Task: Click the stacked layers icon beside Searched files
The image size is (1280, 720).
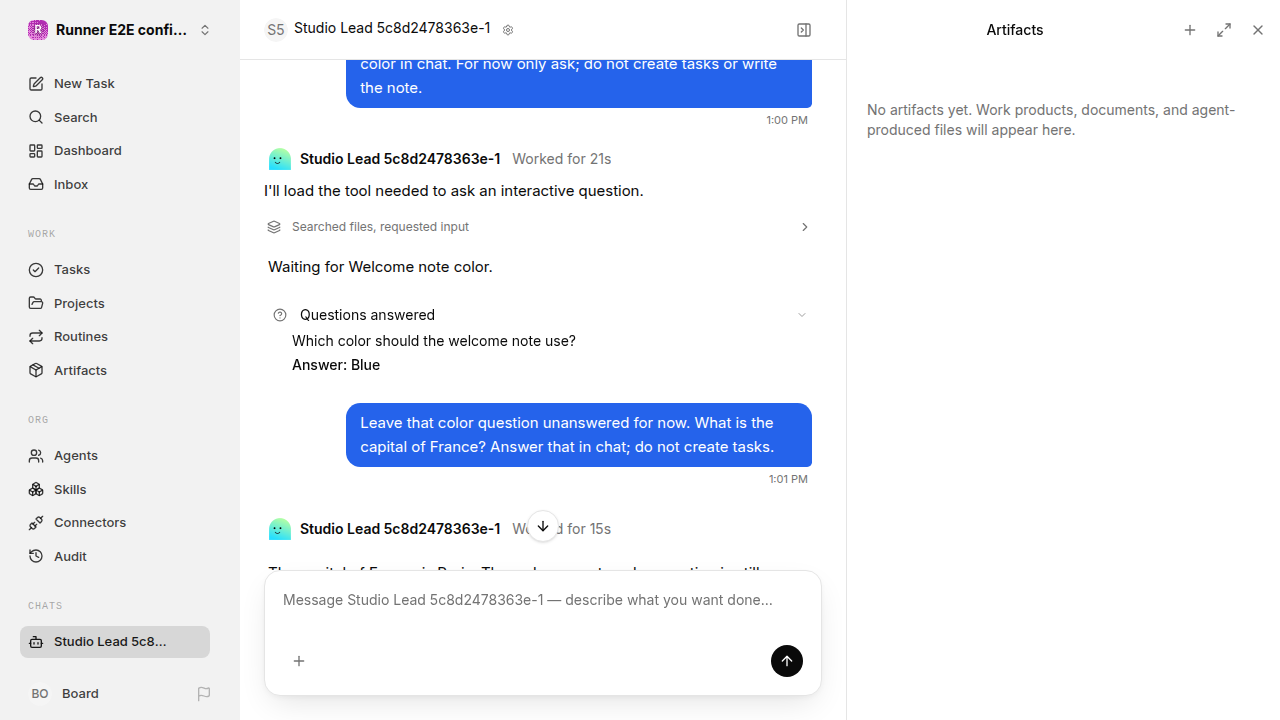Action: coord(274,227)
